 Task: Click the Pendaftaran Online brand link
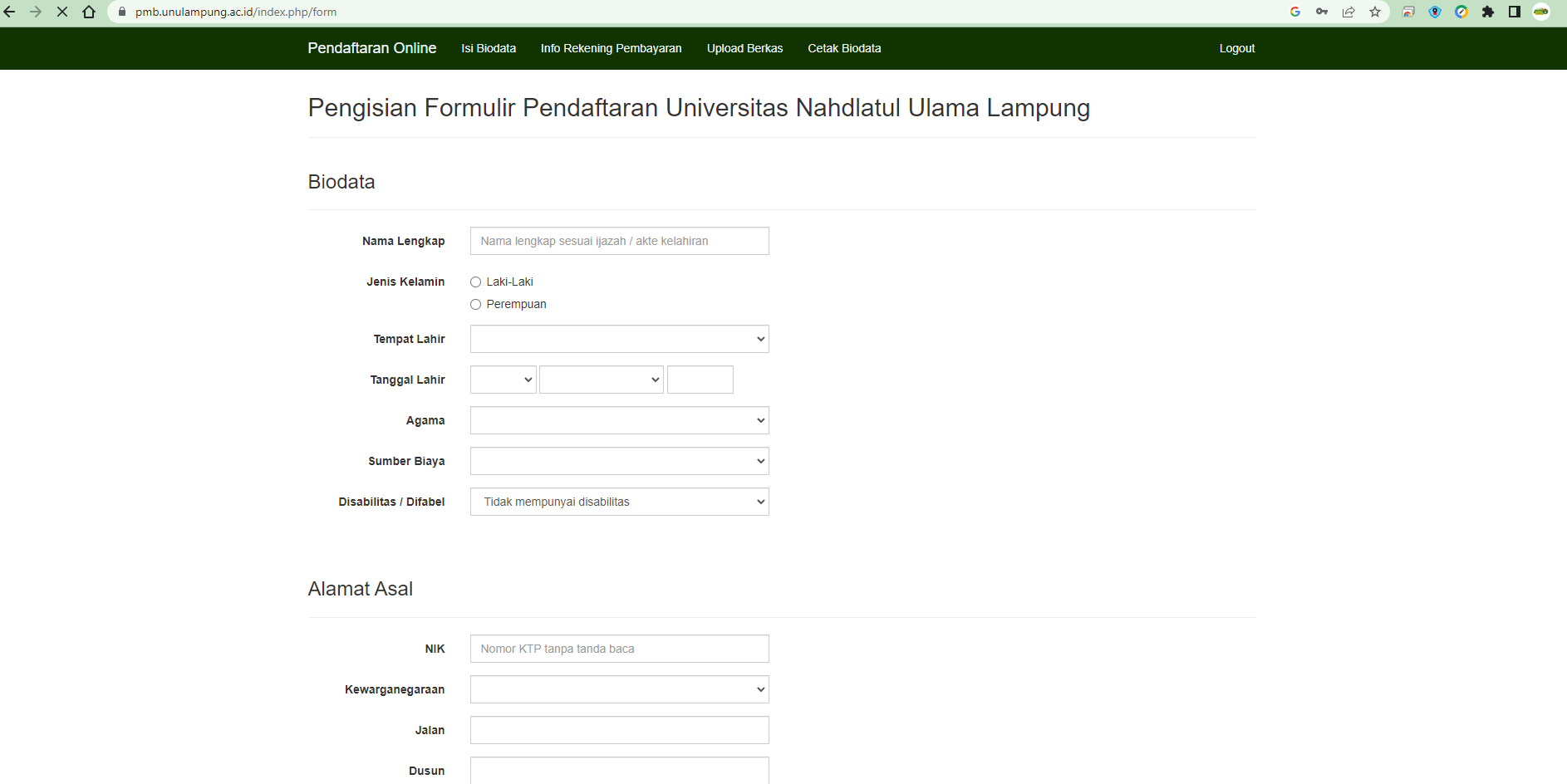[371, 48]
